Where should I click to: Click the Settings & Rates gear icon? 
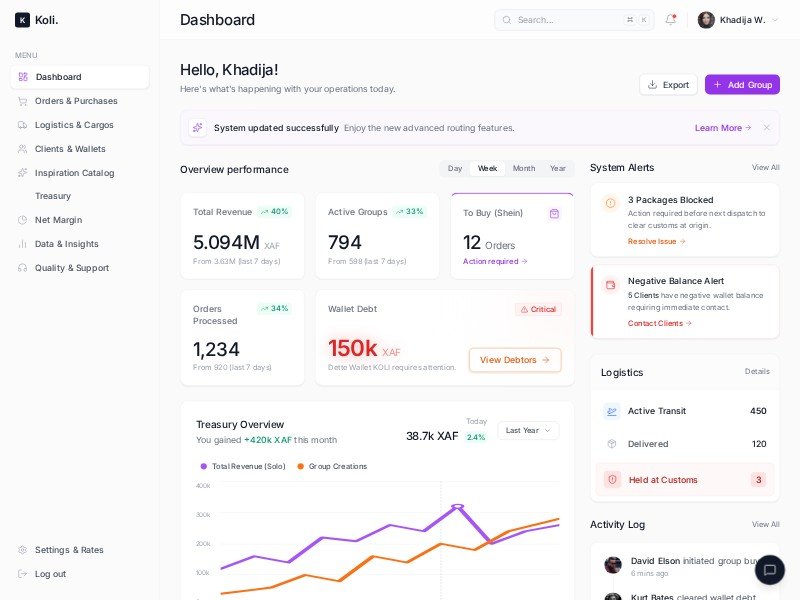coord(22,550)
